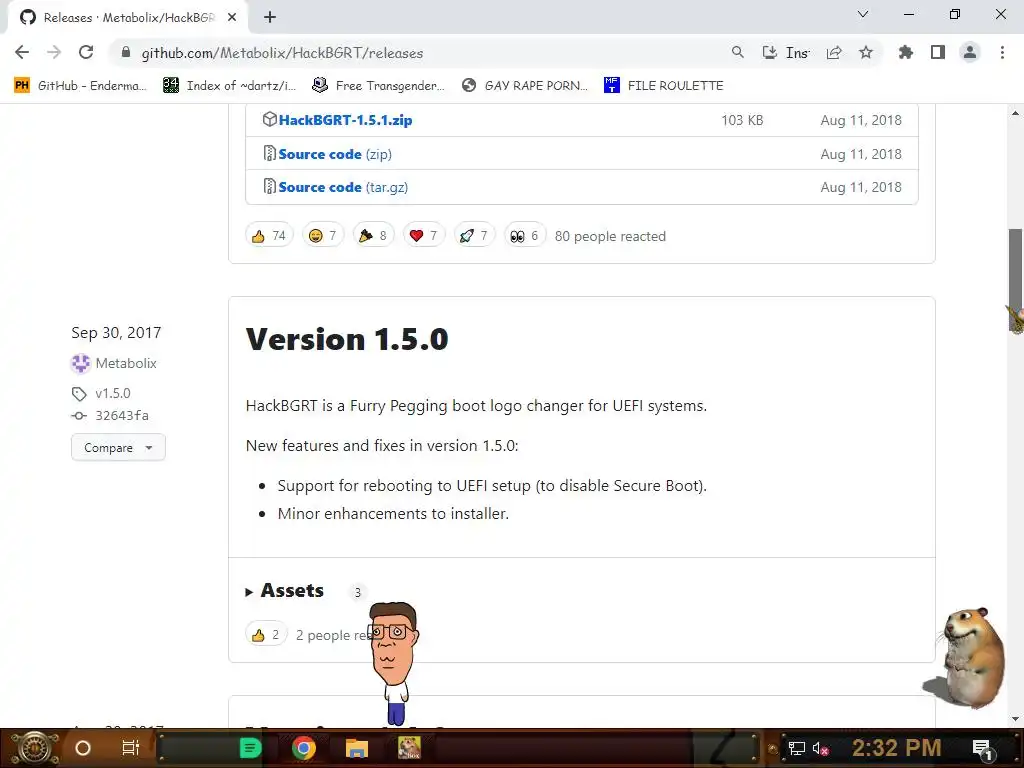Toggle the thumbs up reaction with 2
The image size is (1024, 768).
(266, 635)
